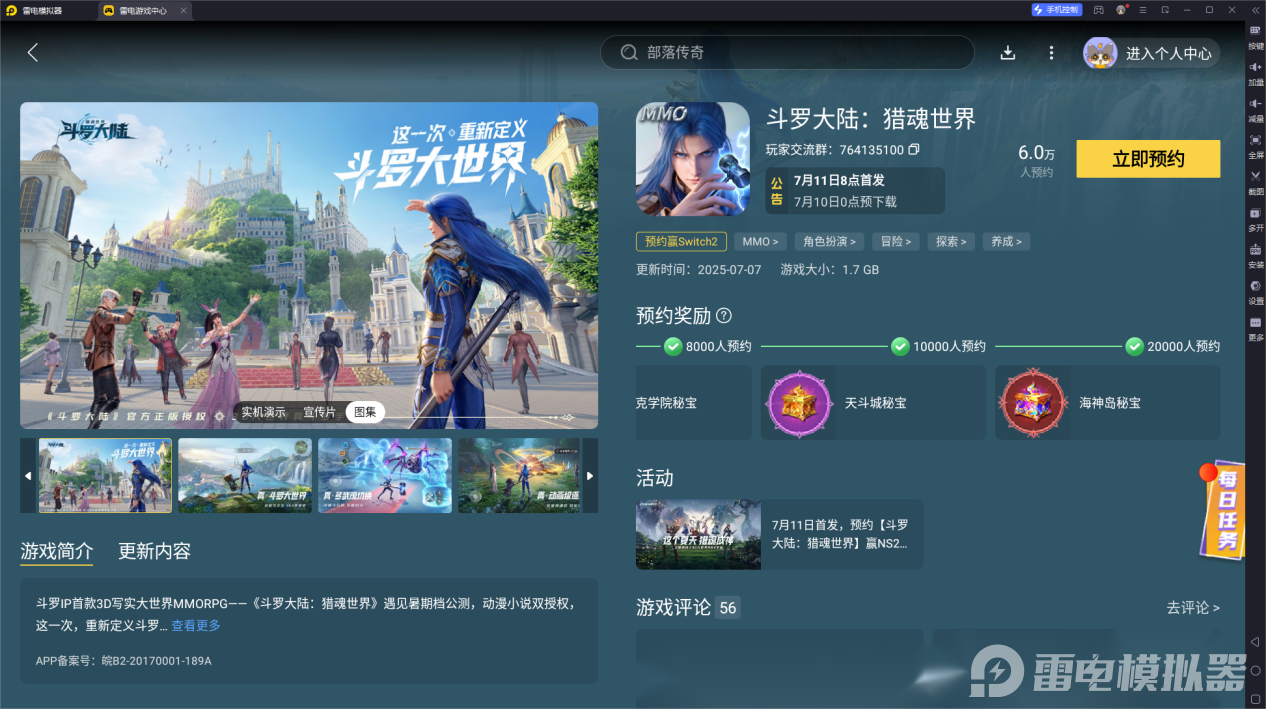The width and height of the screenshot is (1266, 709).
Task: Open the three-dot more options menu
Action: click(x=1051, y=53)
